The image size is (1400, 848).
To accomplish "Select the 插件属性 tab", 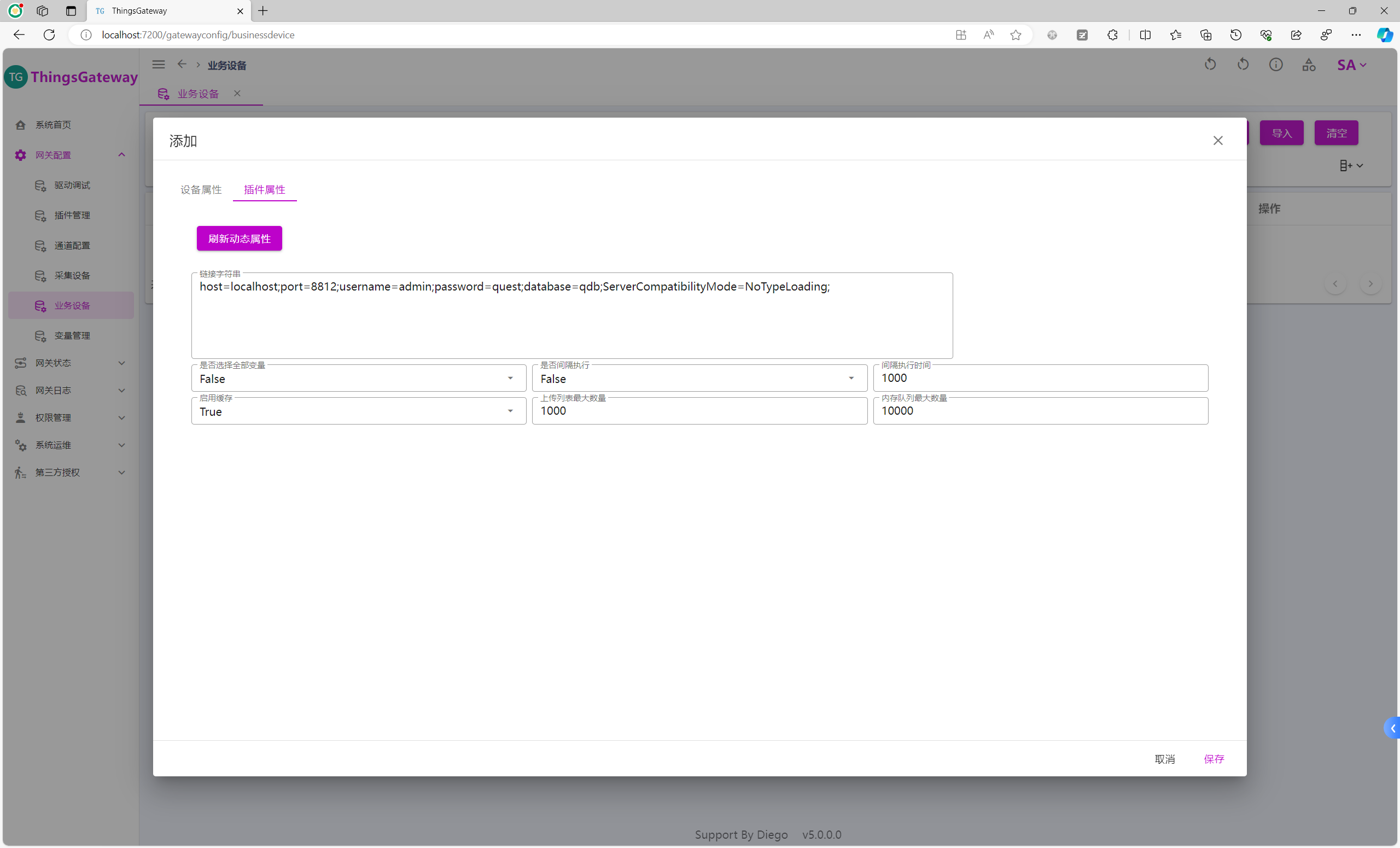I will (x=264, y=190).
